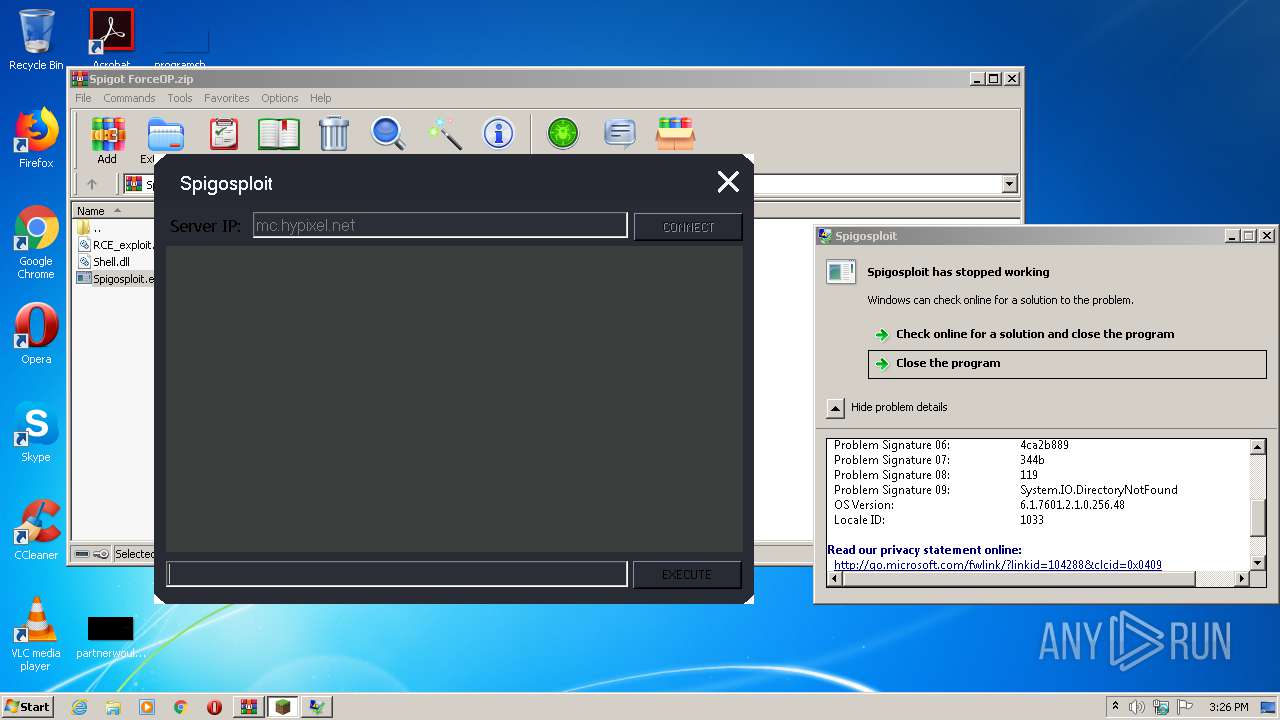This screenshot has height=720, width=1280.
Task: Go up one level in WinRAR
Action: 92,184
